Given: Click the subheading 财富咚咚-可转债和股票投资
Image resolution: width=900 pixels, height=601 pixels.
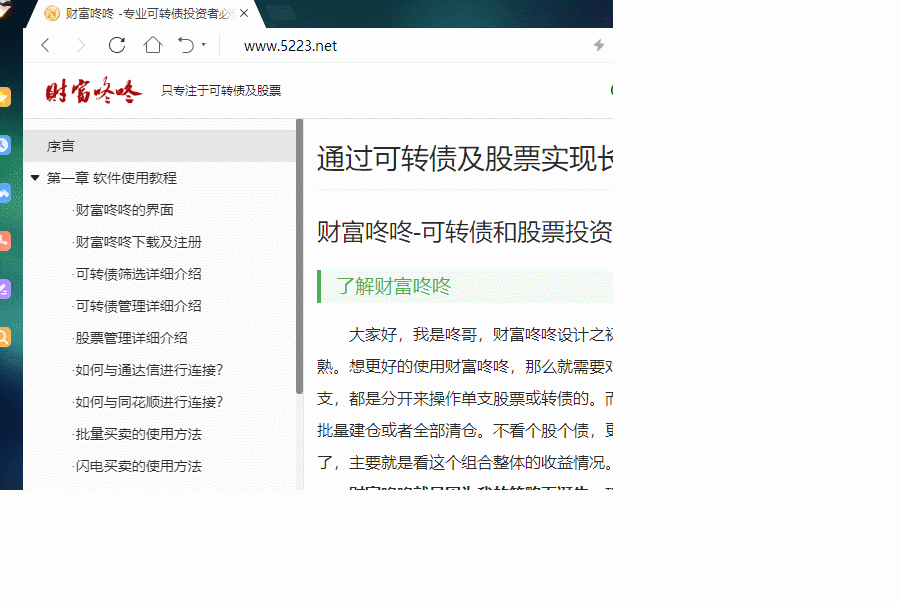Looking at the screenshot, I should pos(465,232).
